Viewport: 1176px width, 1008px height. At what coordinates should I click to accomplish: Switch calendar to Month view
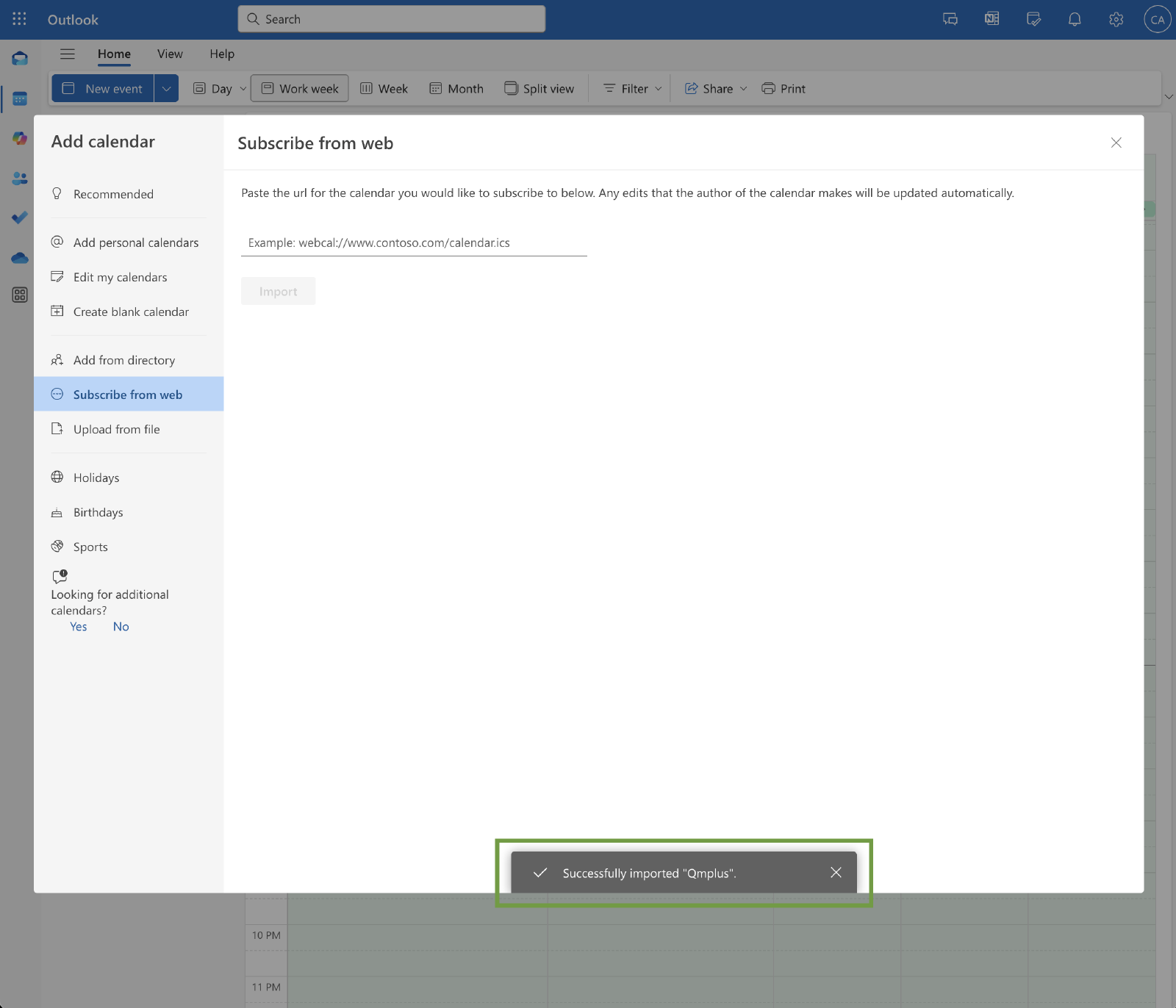(x=456, y=89)
